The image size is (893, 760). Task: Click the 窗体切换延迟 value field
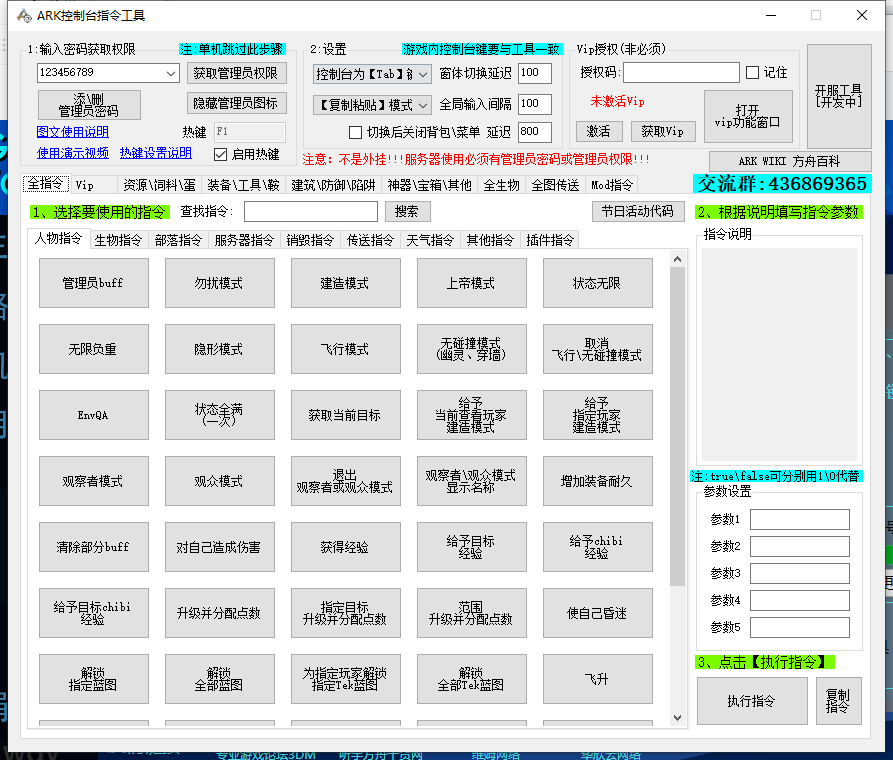click(535, 73)
